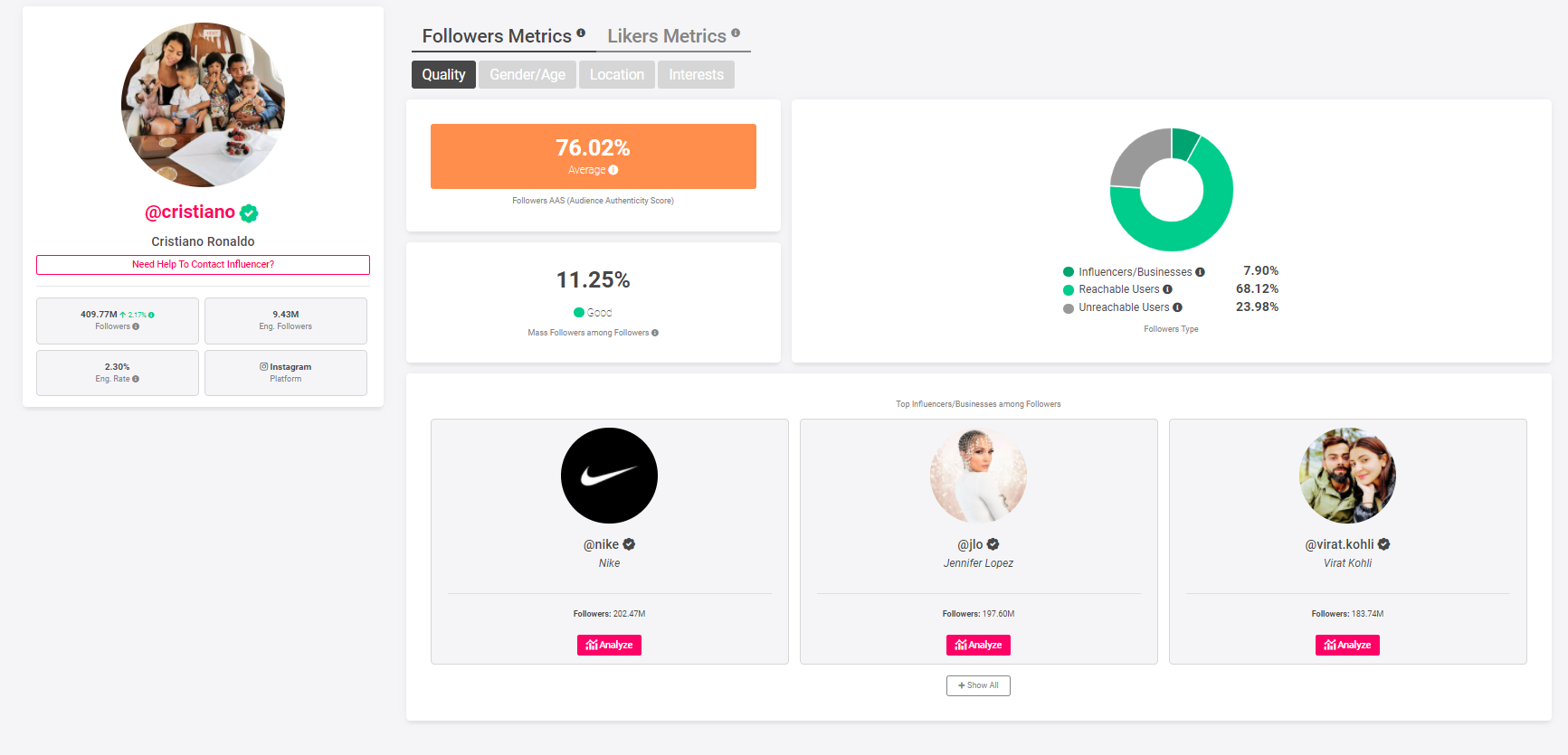
Task: Click the grey Unreachable Users legend dot
Action: click(x=1069, y=308)
